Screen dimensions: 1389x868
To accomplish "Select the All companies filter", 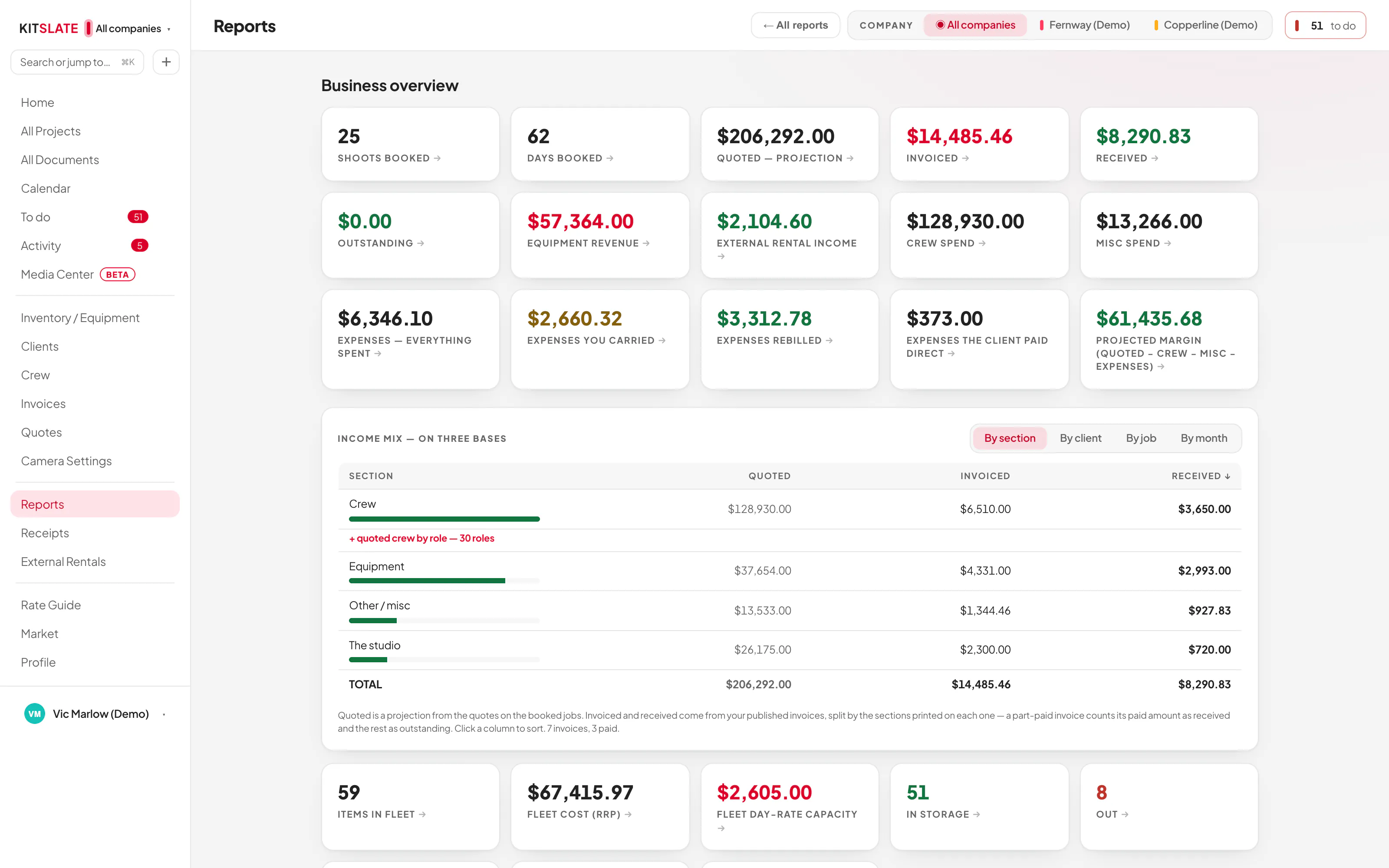I will click(975, 25).
